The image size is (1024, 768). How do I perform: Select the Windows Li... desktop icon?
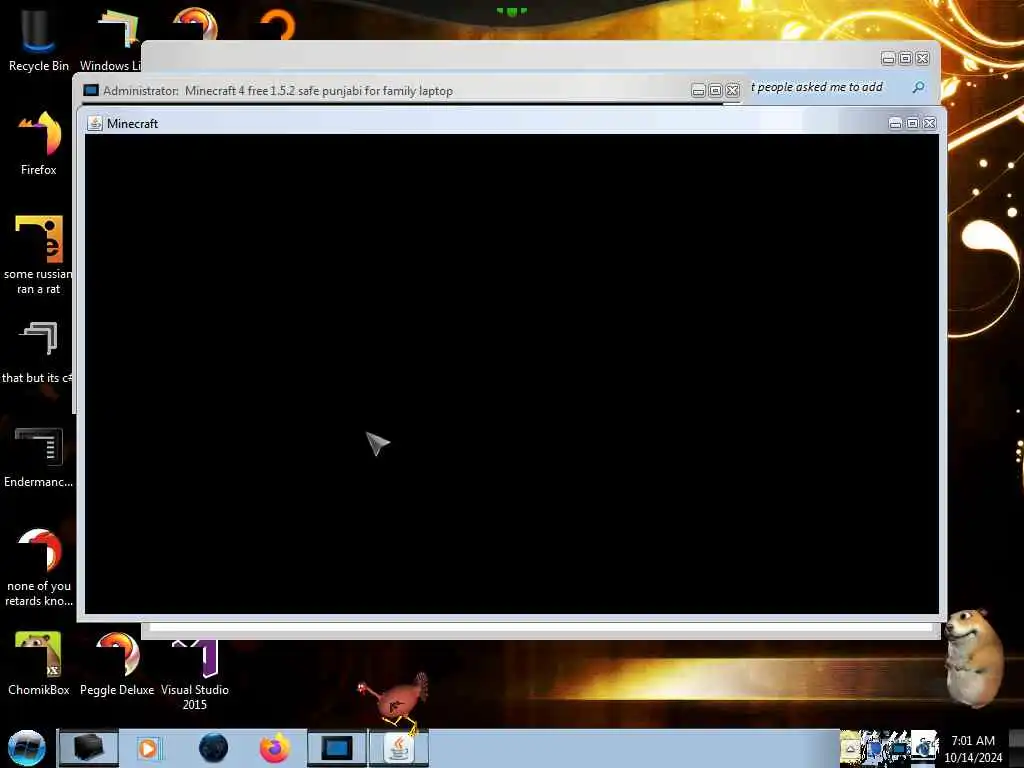[110, 39]
